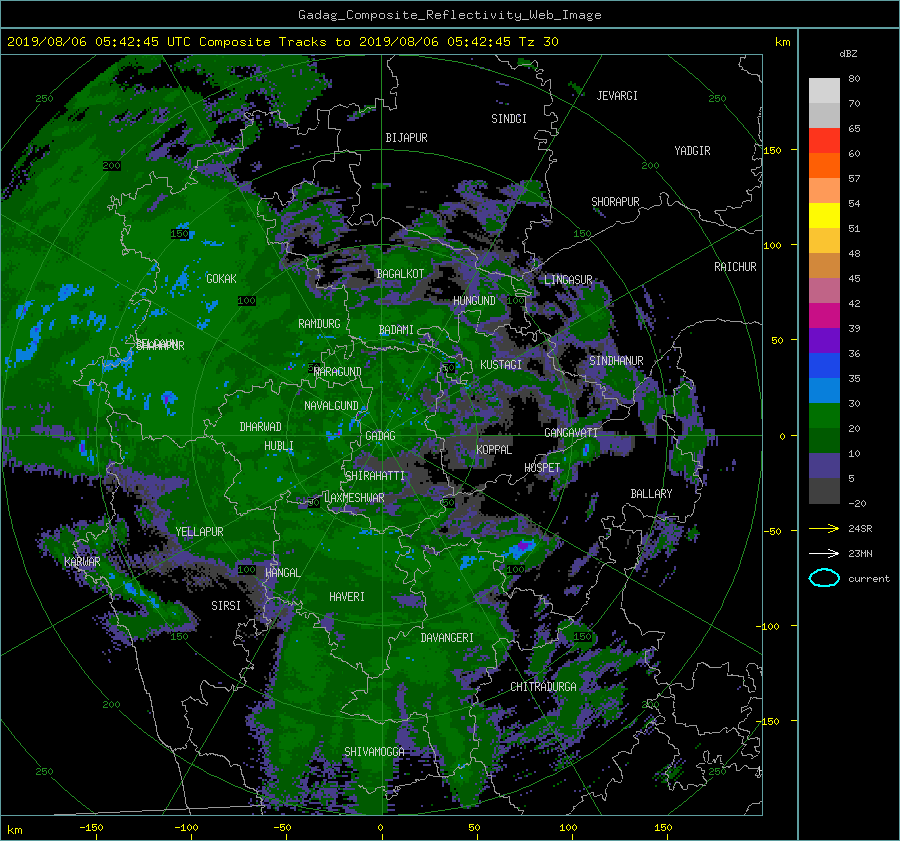Click the BADAMI city label
The width and height of the screenshot is (900, 841).
pos(396,330)
